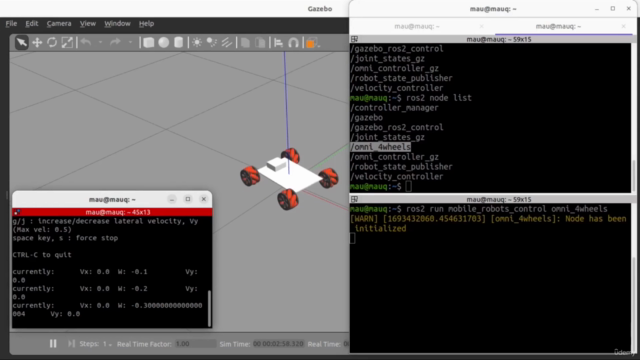Activate the Rotate mode tool
The height and width of the screenshot is (360, 640).
(52, 42)
